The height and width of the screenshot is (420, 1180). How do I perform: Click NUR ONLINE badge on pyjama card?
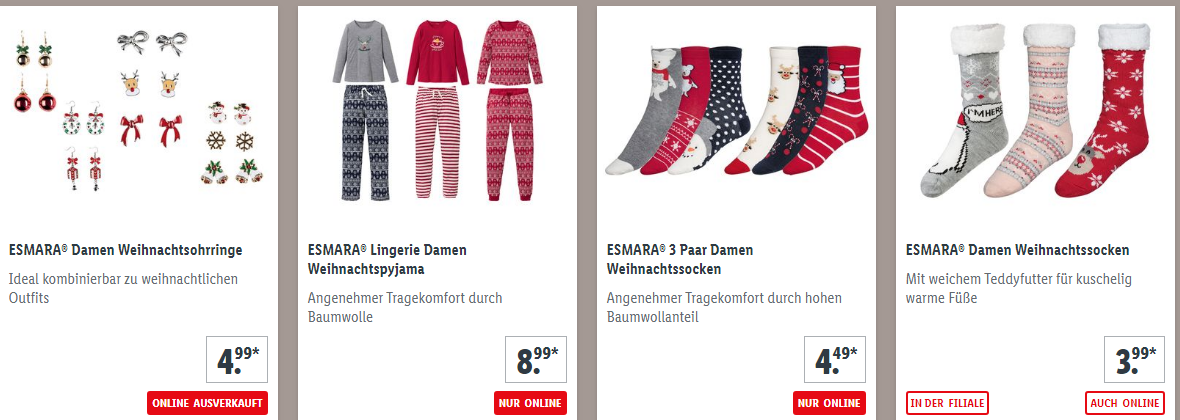pos(531,403)
